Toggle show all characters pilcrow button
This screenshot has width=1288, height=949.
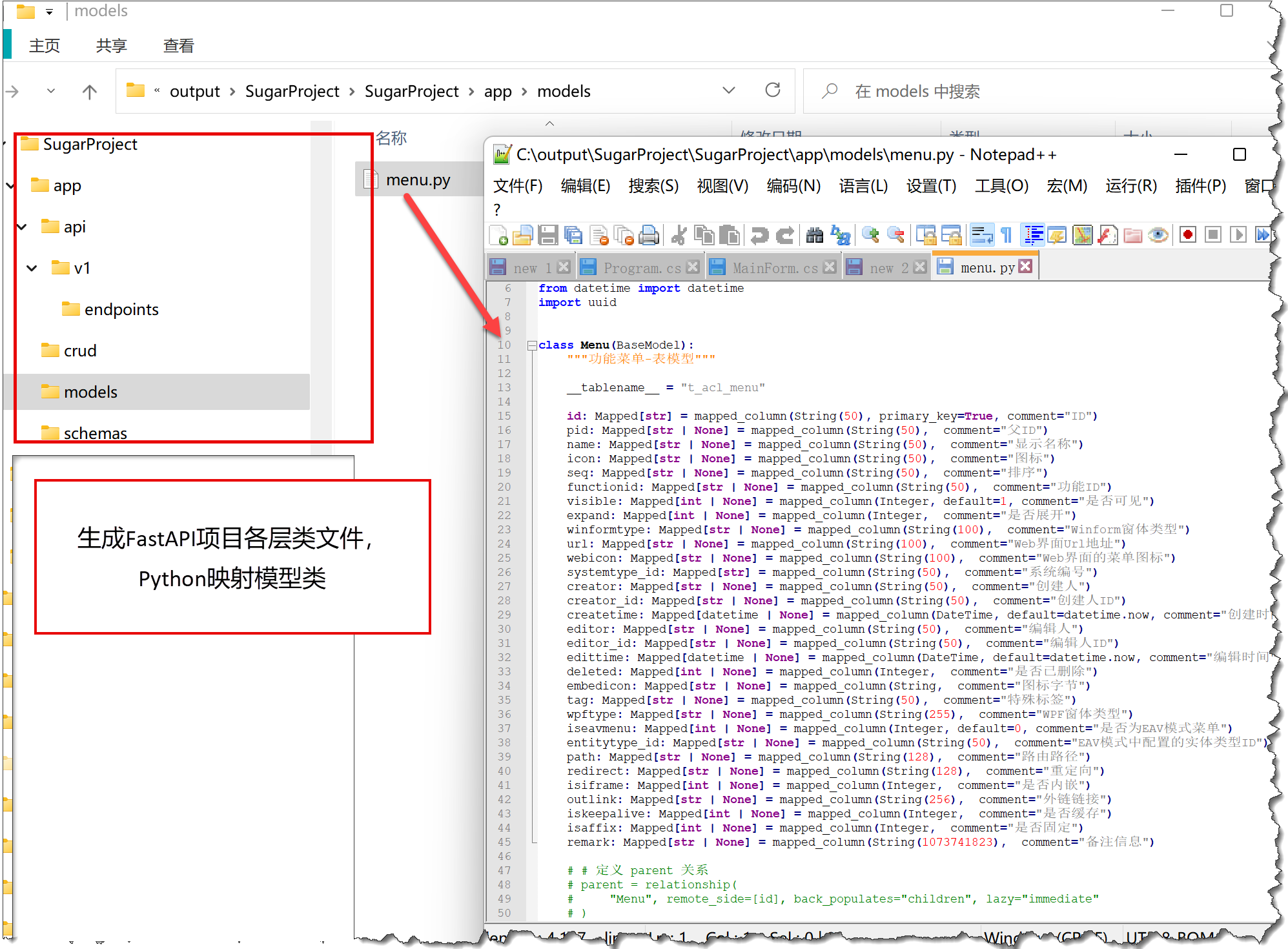click(x=1007, y=236)
